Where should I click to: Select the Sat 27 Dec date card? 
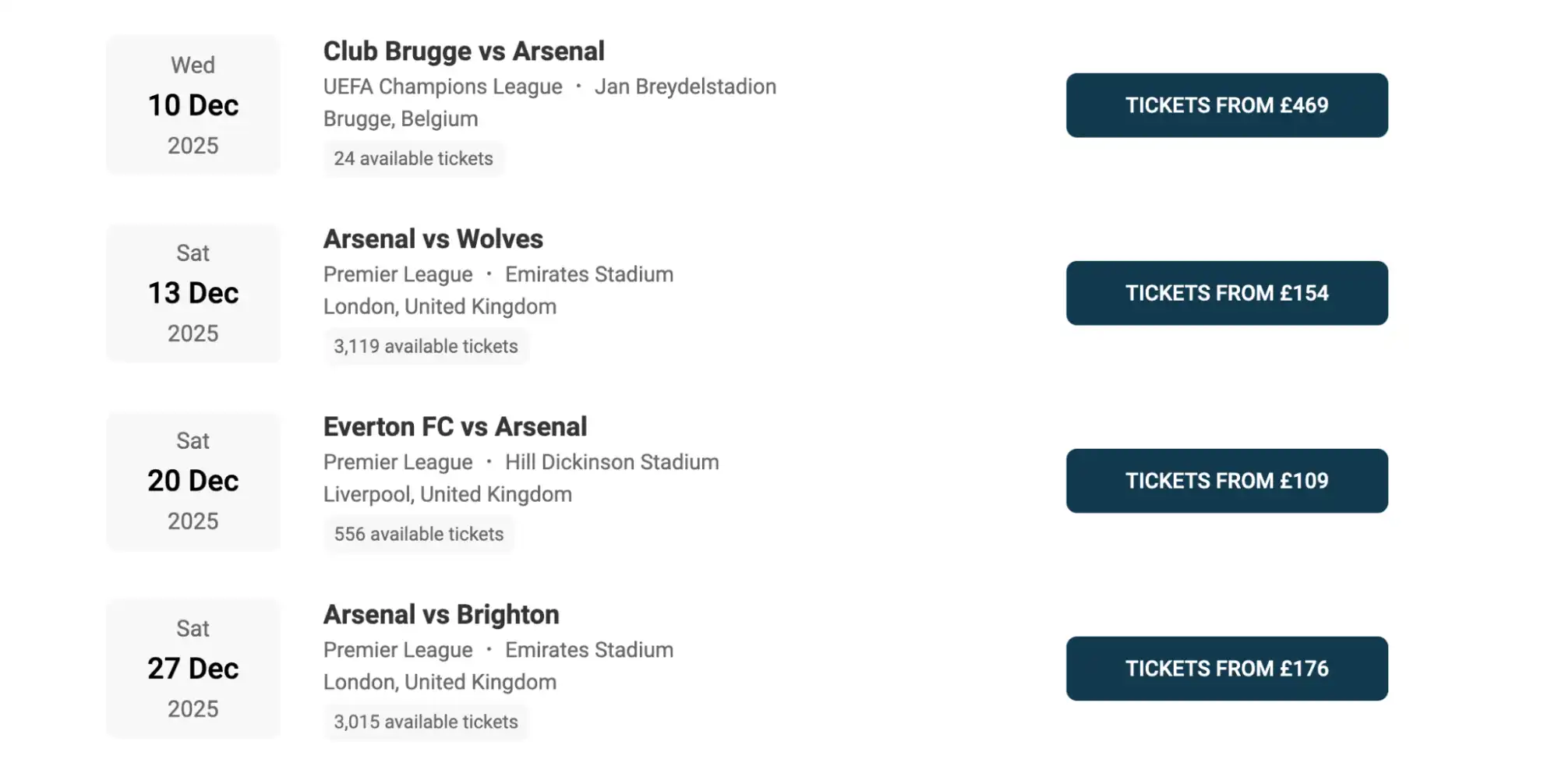193,669
